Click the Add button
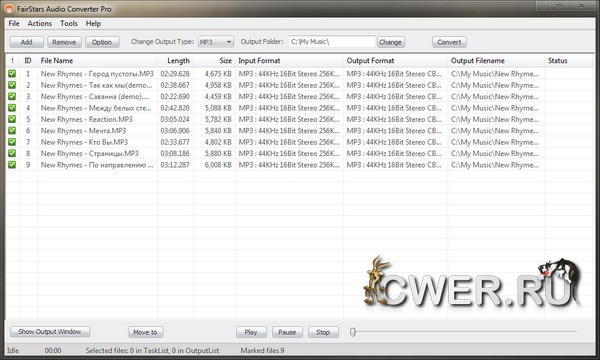The height and width of the screenshot is (360, 600). pos(26,42)
